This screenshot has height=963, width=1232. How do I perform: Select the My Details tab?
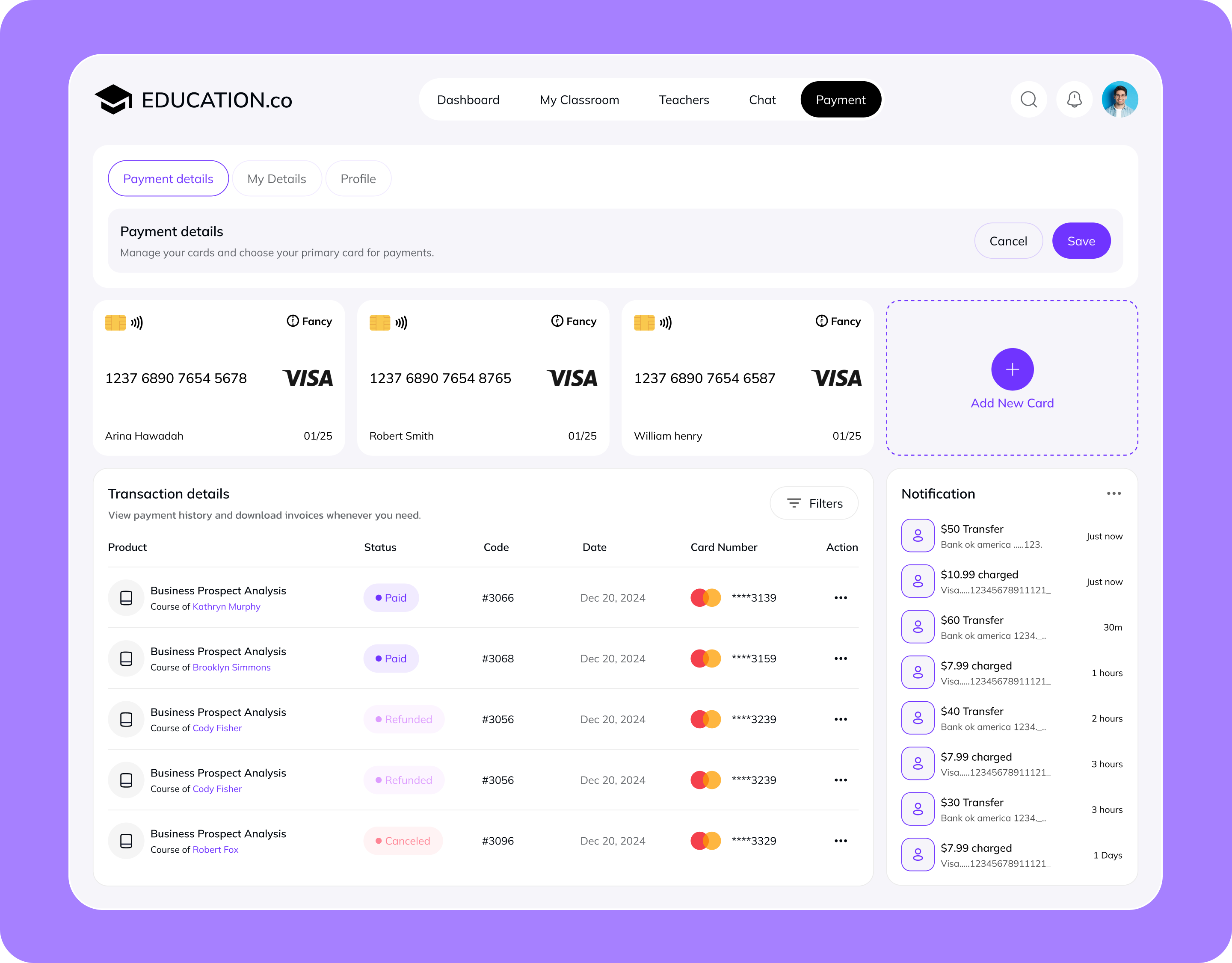tap(276, 178)
